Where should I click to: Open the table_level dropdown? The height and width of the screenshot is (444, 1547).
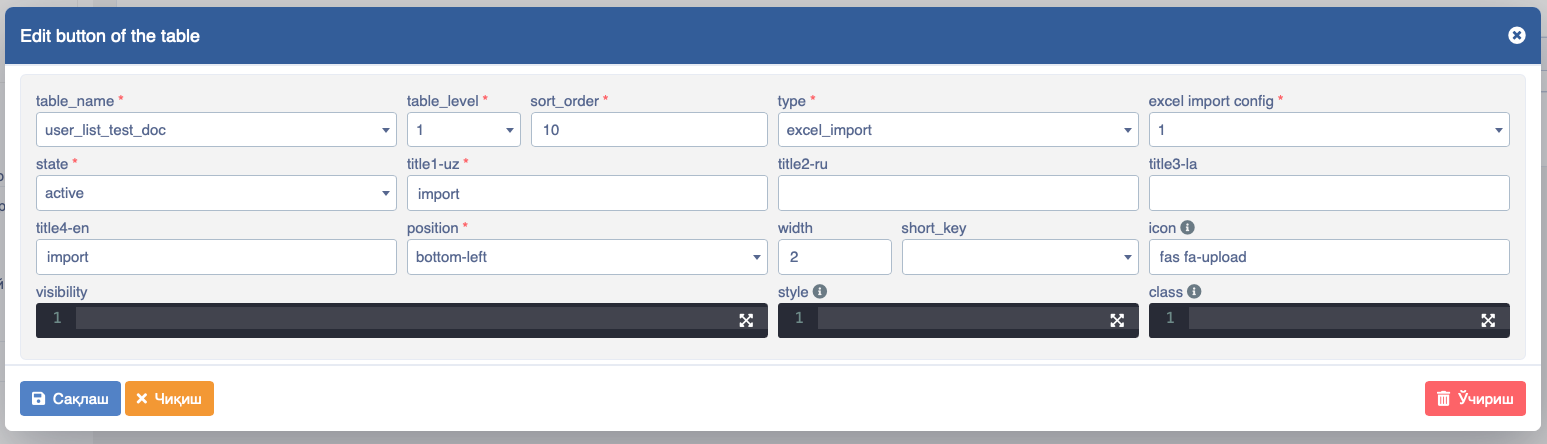click(x=463, y=129)
